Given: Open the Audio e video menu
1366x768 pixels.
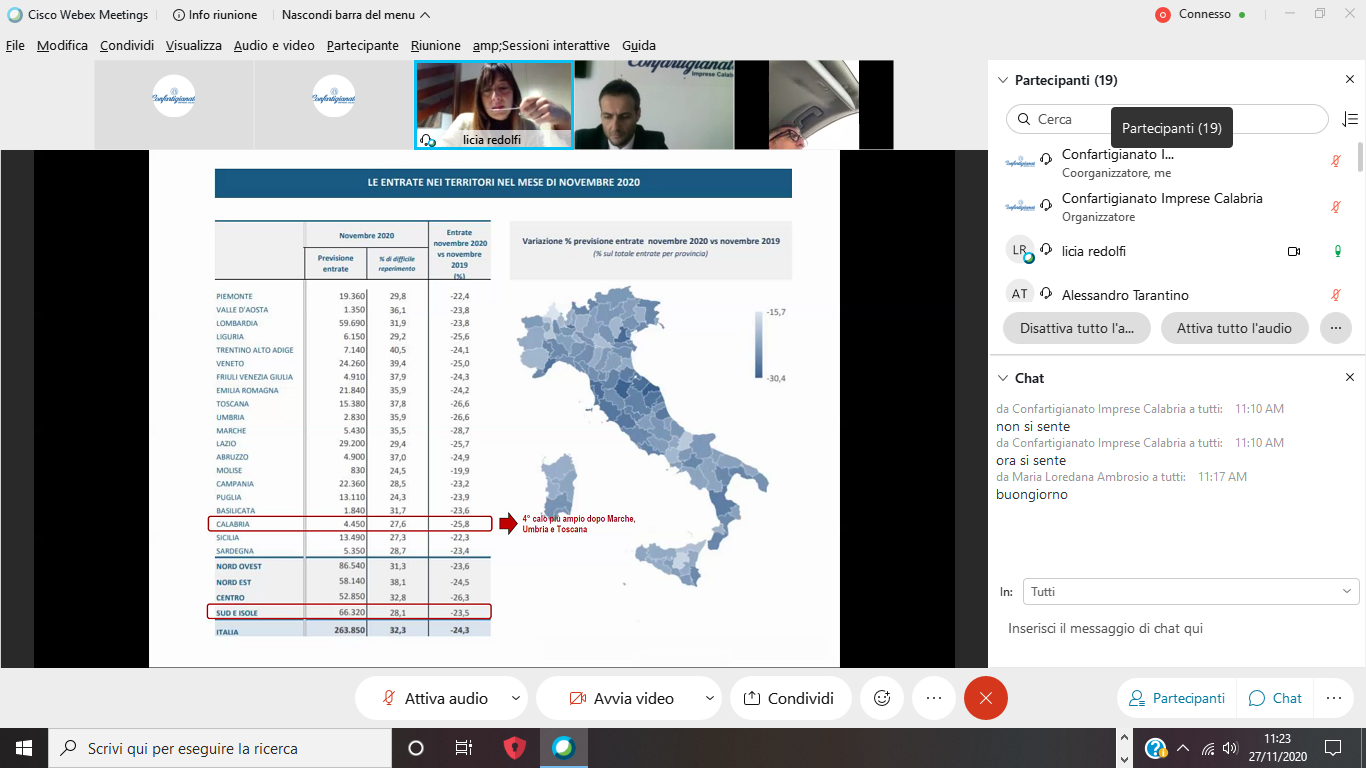Looking at the screenshot, I should [x=273, y=45].
